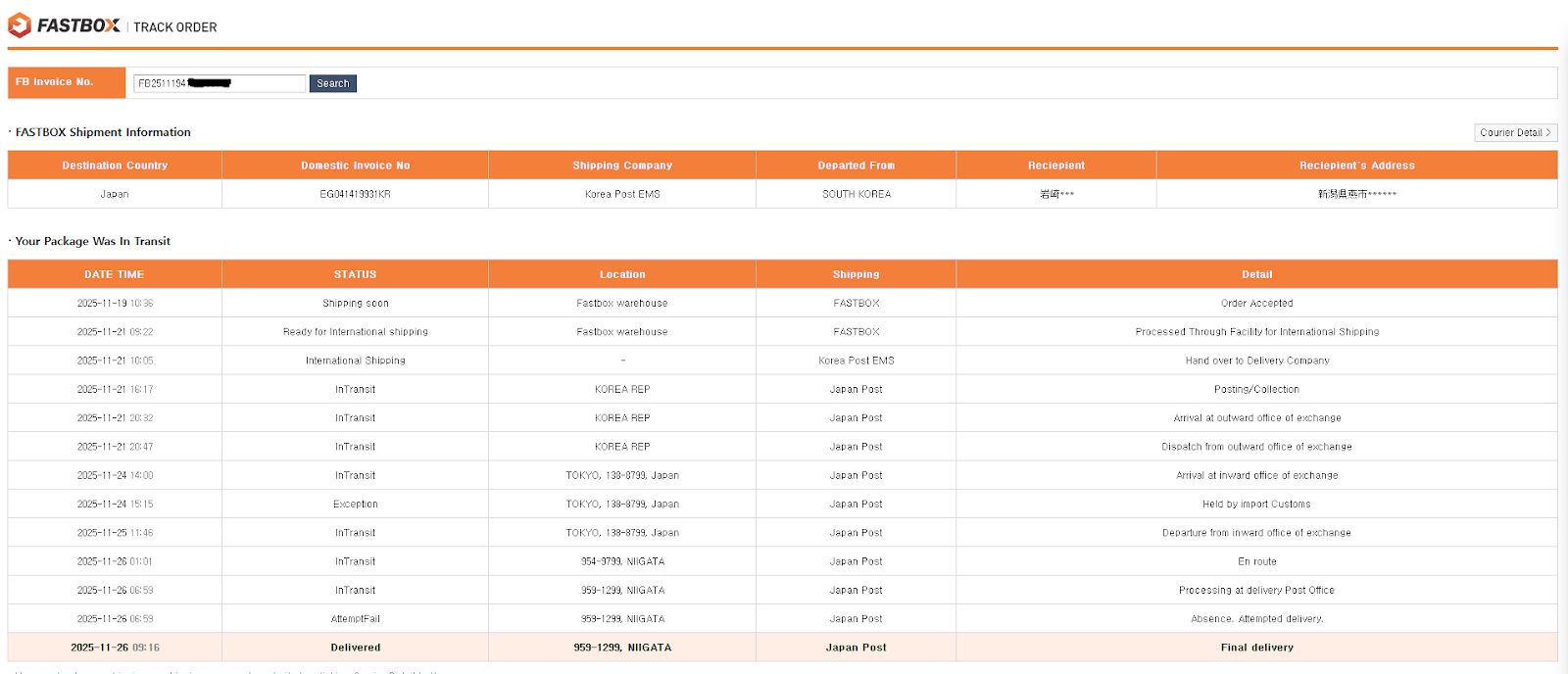Click the STATUS column header
The height and width of the screenshot is (674, 1568).
click(355, 274)
